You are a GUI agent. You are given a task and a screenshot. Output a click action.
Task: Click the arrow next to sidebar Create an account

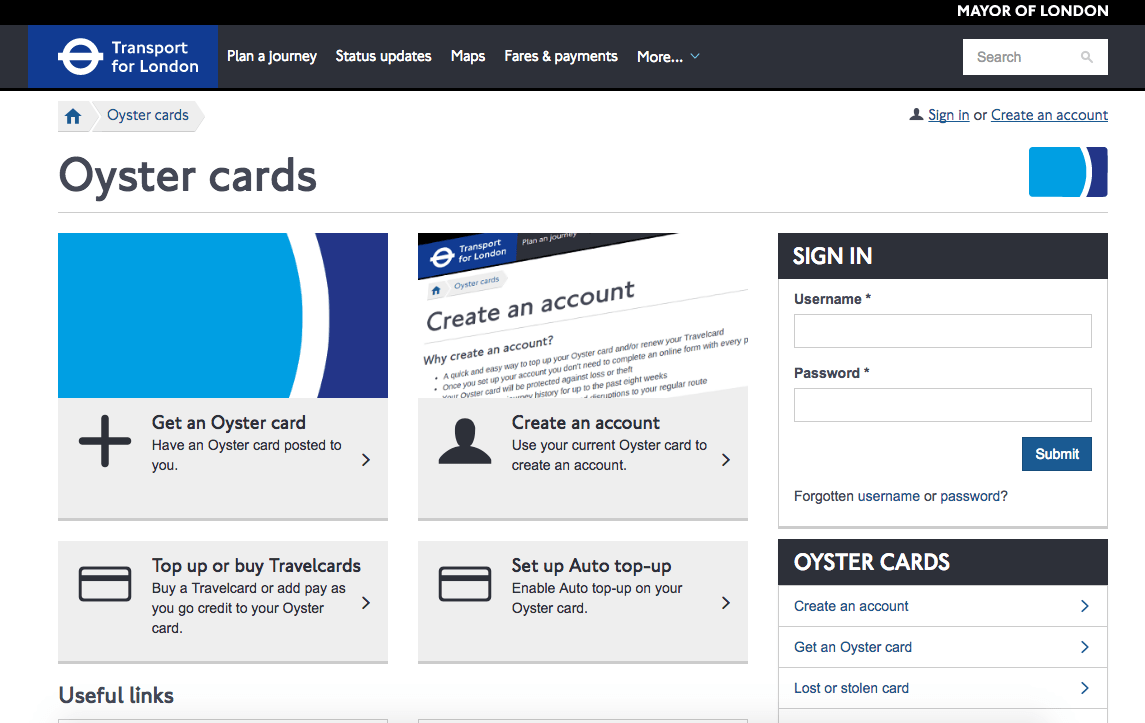(1084, 606)
